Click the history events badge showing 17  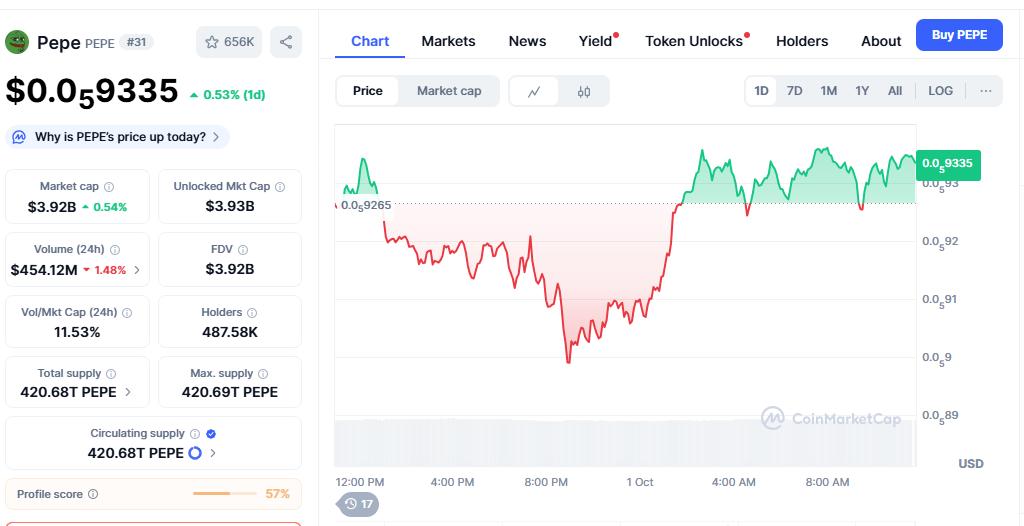[358, 504]
